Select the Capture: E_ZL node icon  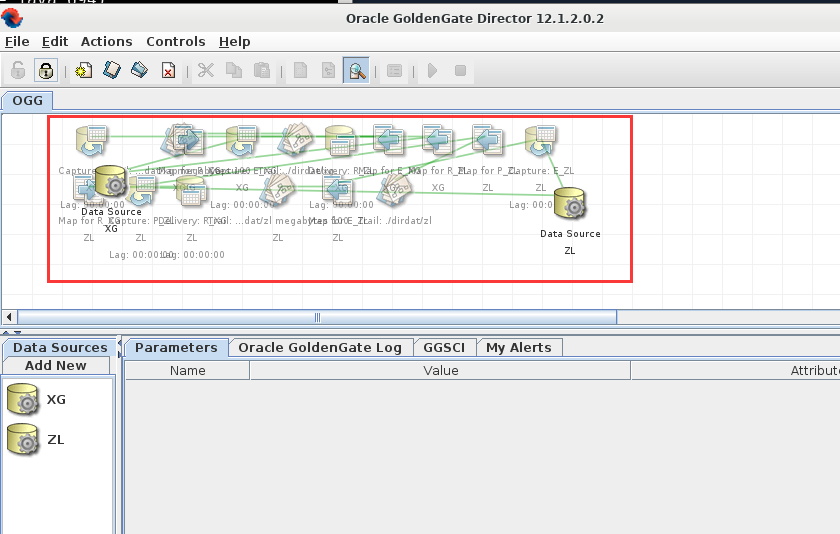(x=541, y=140)
